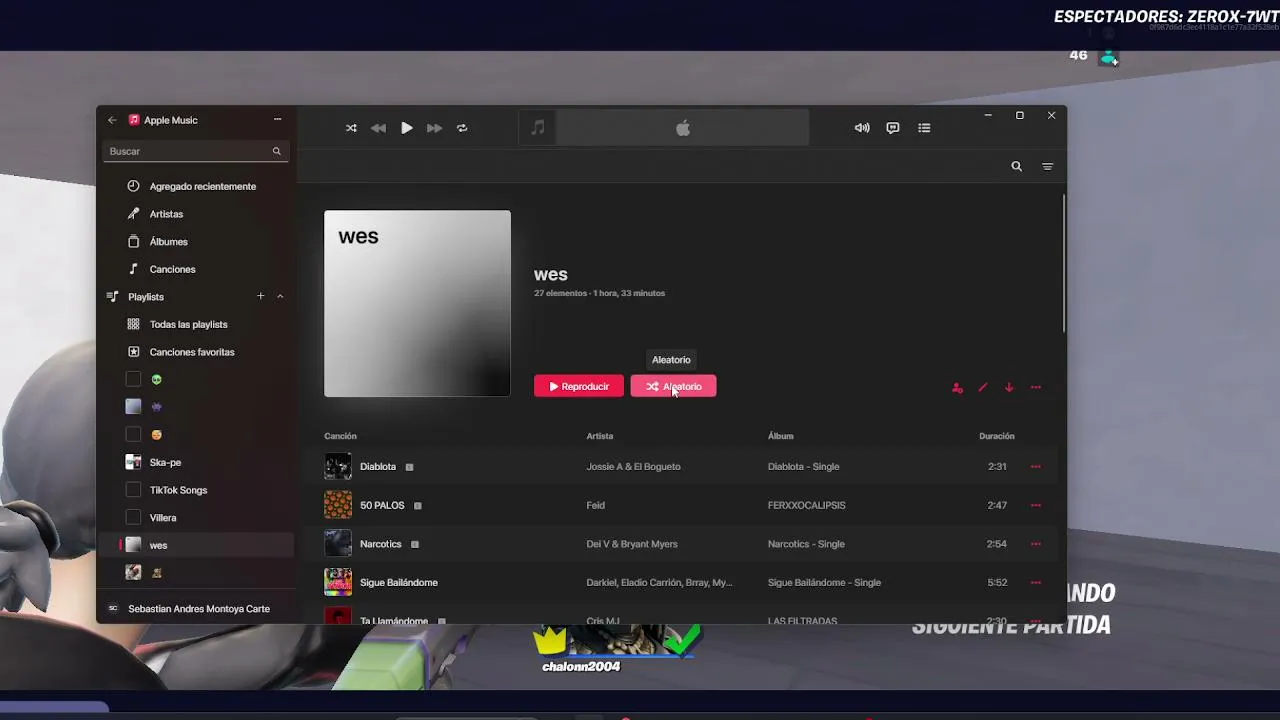Open more options for Narcotics
Image resolution: width=1280 pixels, height=720 pixels.
point(1036,544)
